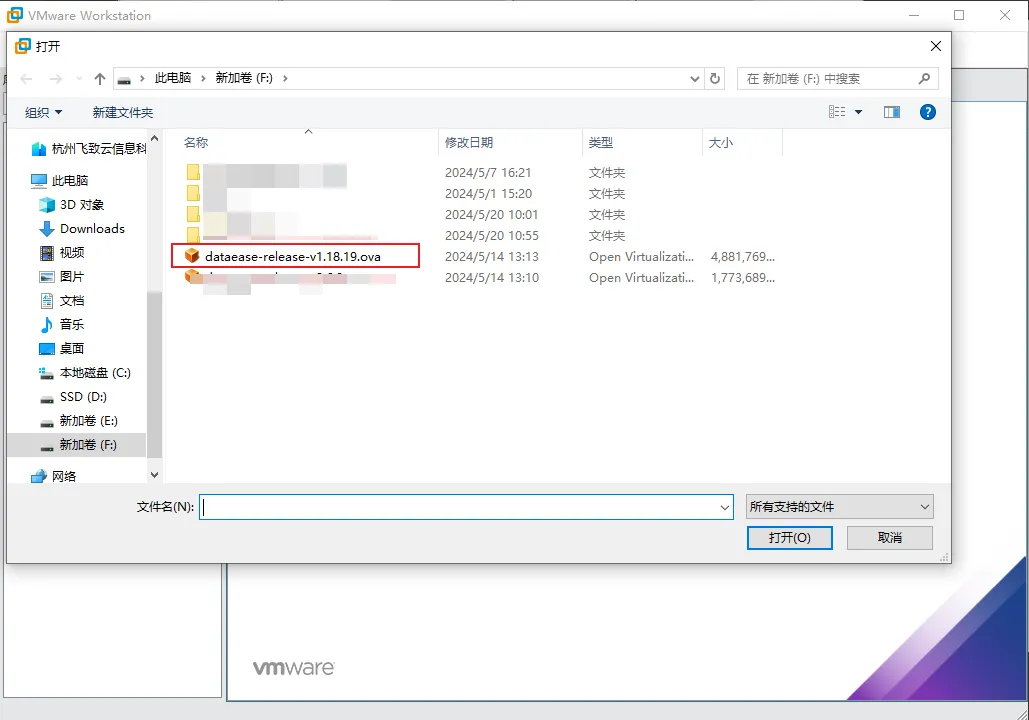Screen dimensions: 1029x720
Task: Toggle the preview pane icon
Action: coord(892,112)
